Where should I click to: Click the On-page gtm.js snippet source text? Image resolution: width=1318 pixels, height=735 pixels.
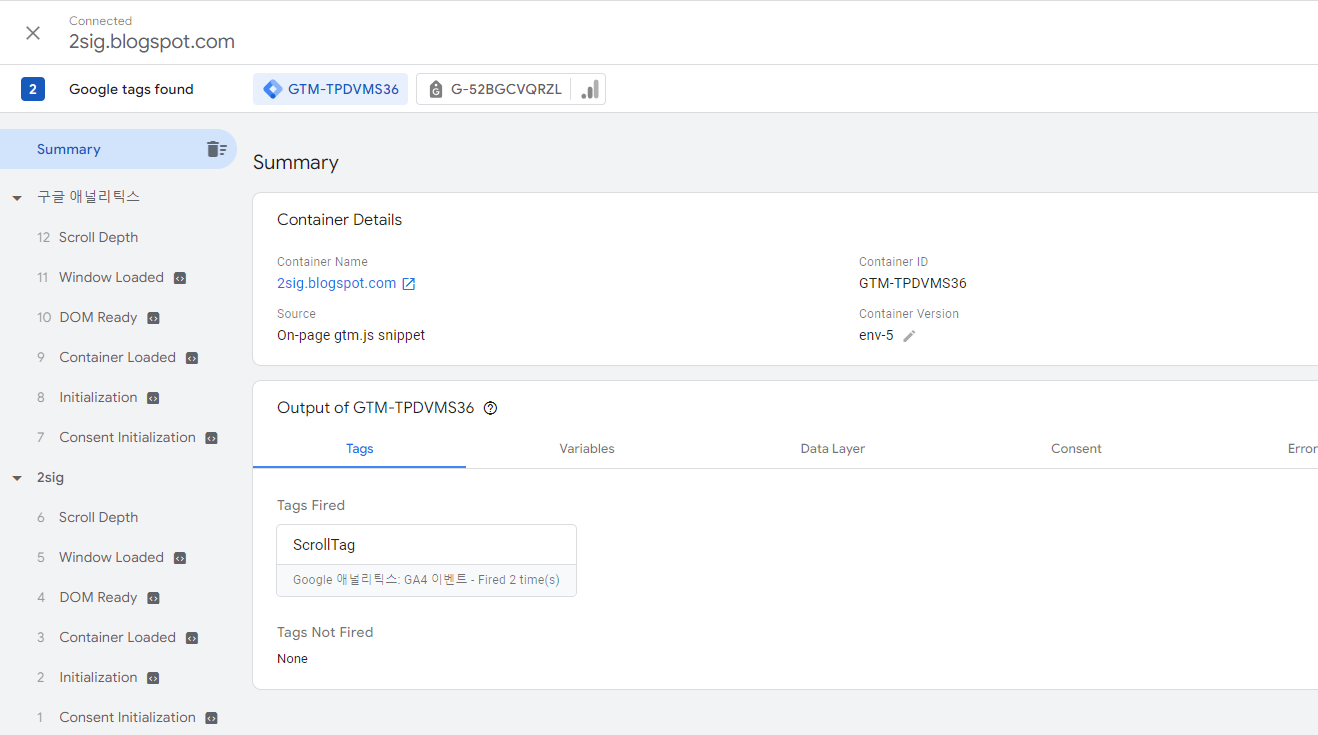pyautogui.click(x=351, y=335)
